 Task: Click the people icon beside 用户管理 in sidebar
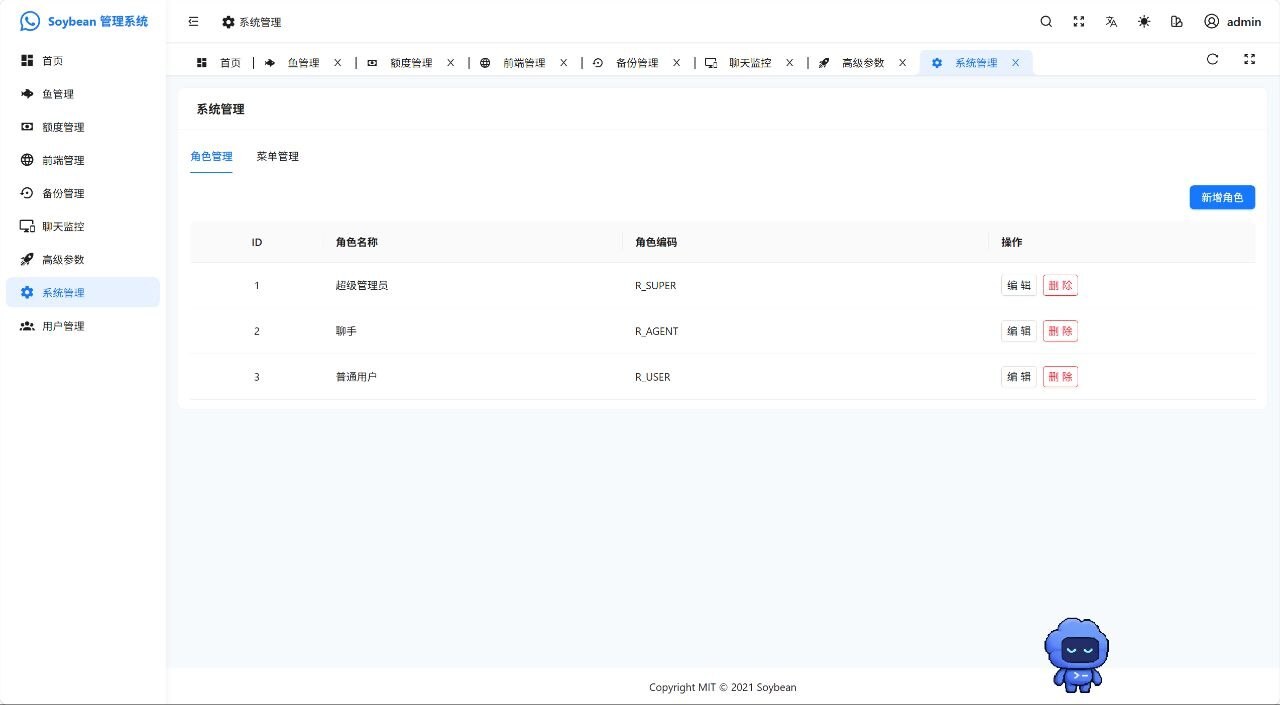click(x=27, y=326)
